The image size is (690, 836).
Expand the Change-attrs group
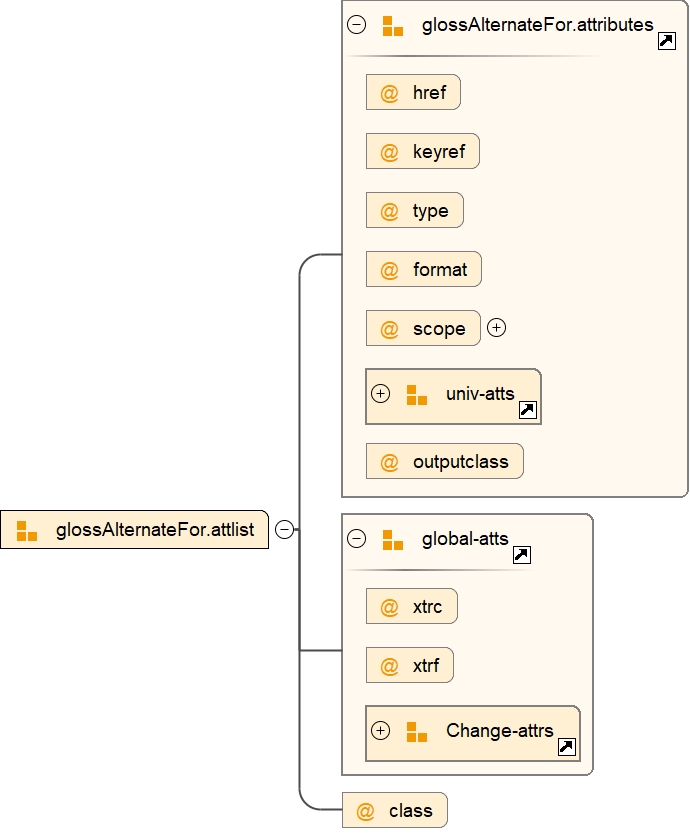380,731
